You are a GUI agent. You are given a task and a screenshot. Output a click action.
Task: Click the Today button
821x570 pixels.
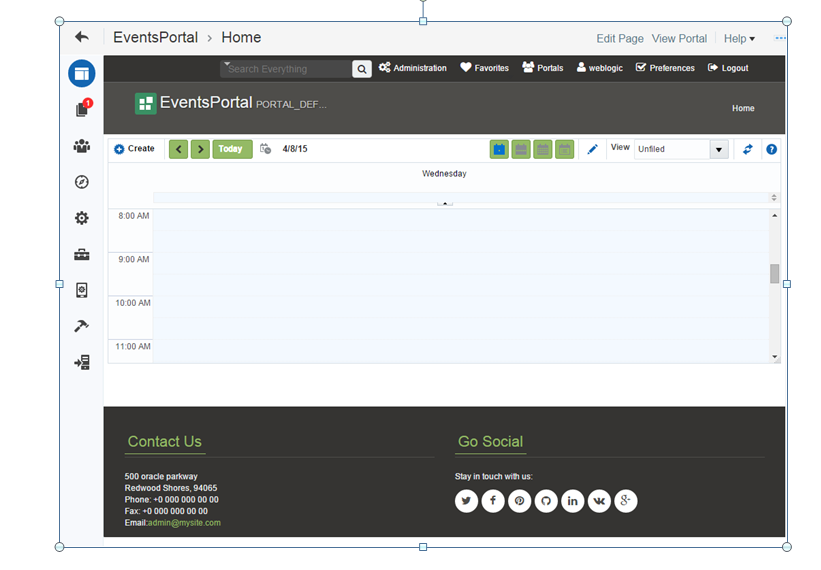(232, 149)
